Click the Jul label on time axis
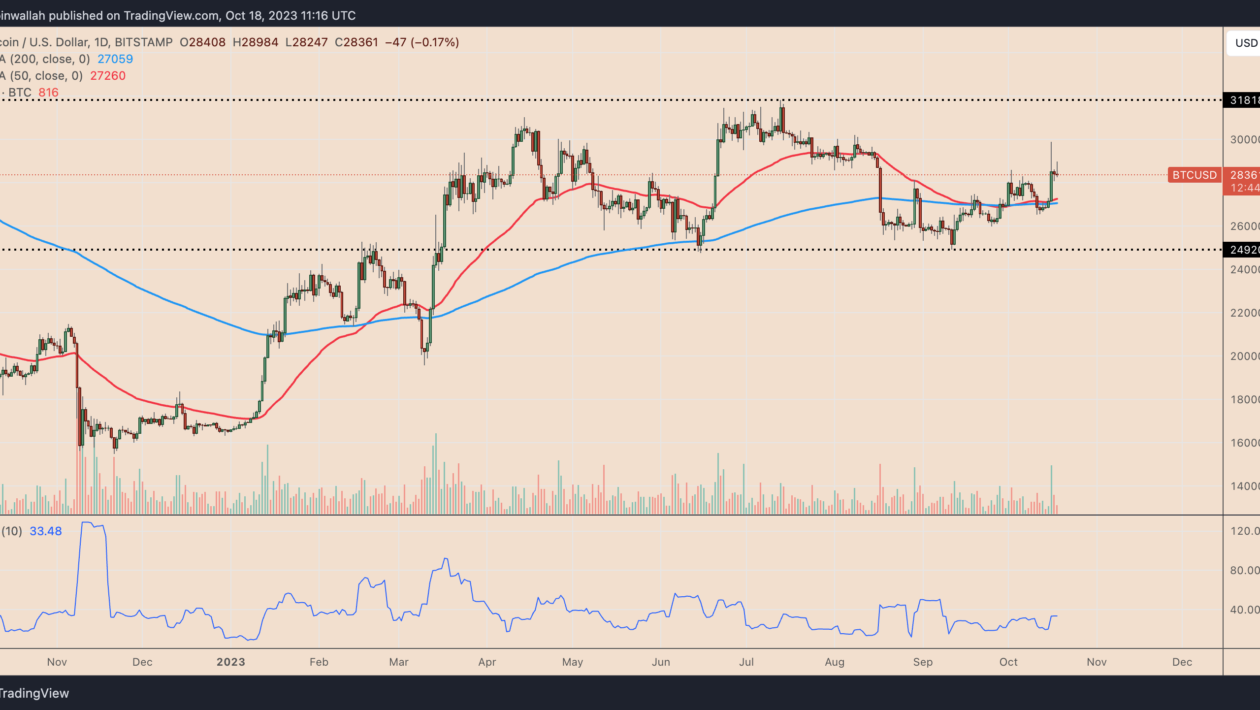The width and height of the screenshot is (1260, 710). pyautogui.click(x=747, y=662)
